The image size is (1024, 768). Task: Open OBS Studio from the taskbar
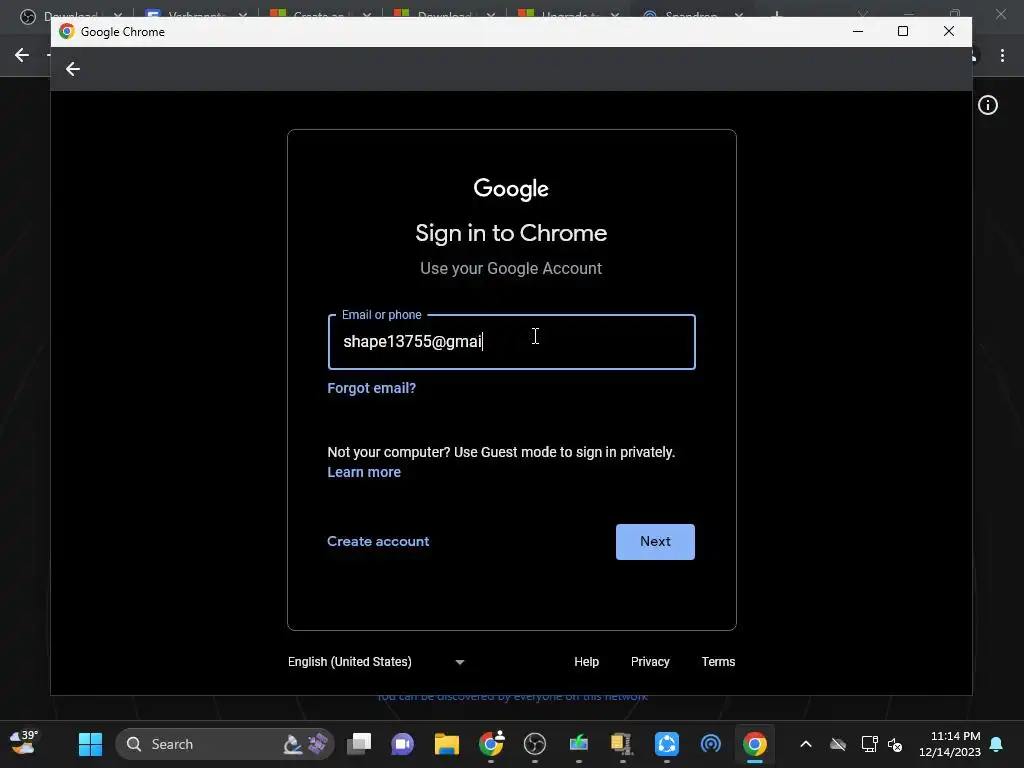[535, 744]
